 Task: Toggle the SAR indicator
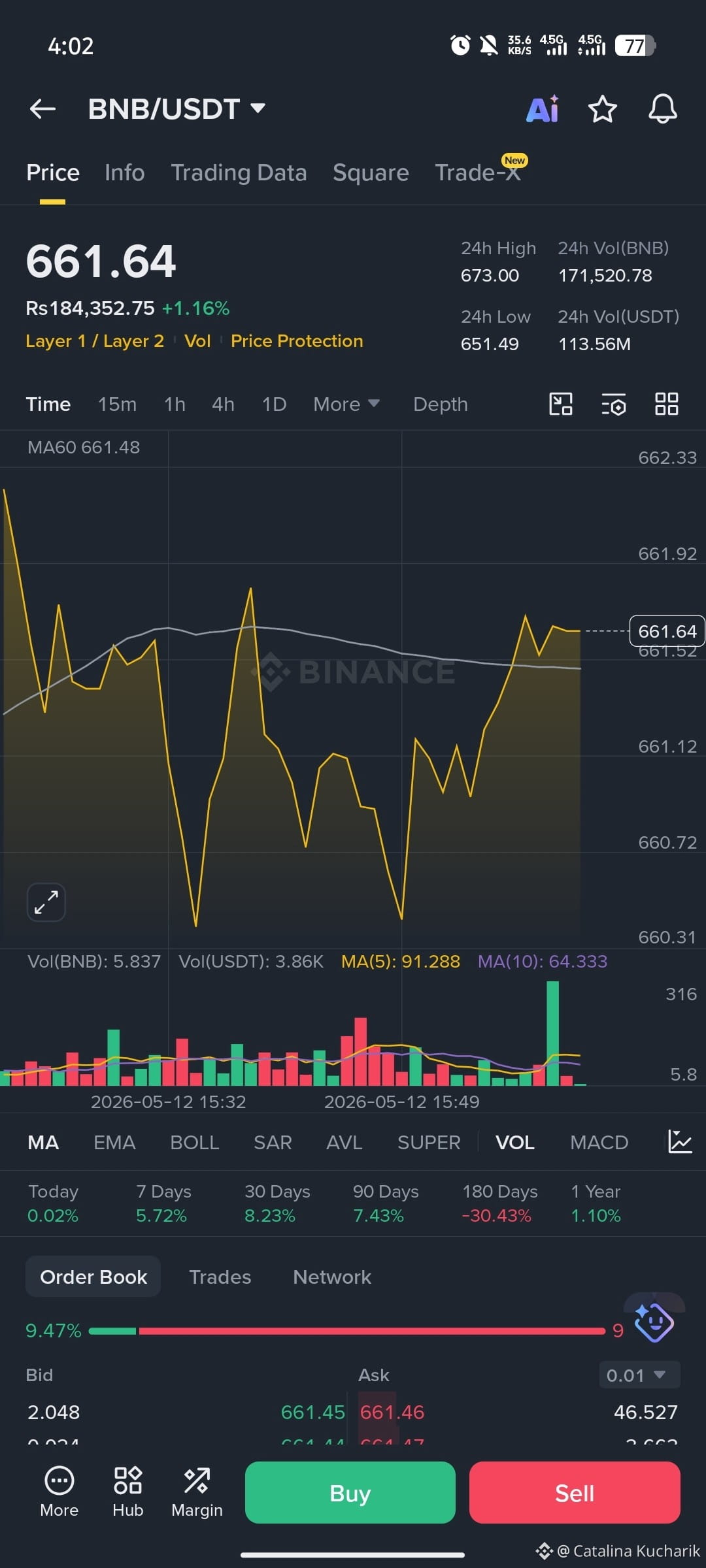tap(273, 1142)
